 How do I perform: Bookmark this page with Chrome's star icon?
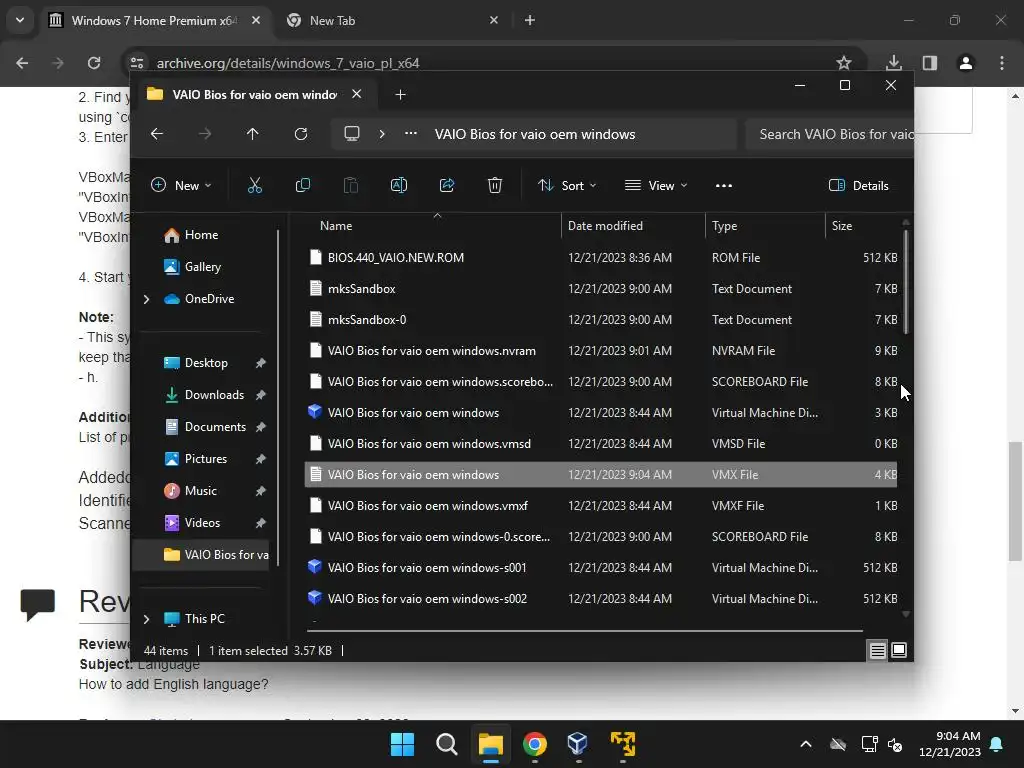pos(844,63)
